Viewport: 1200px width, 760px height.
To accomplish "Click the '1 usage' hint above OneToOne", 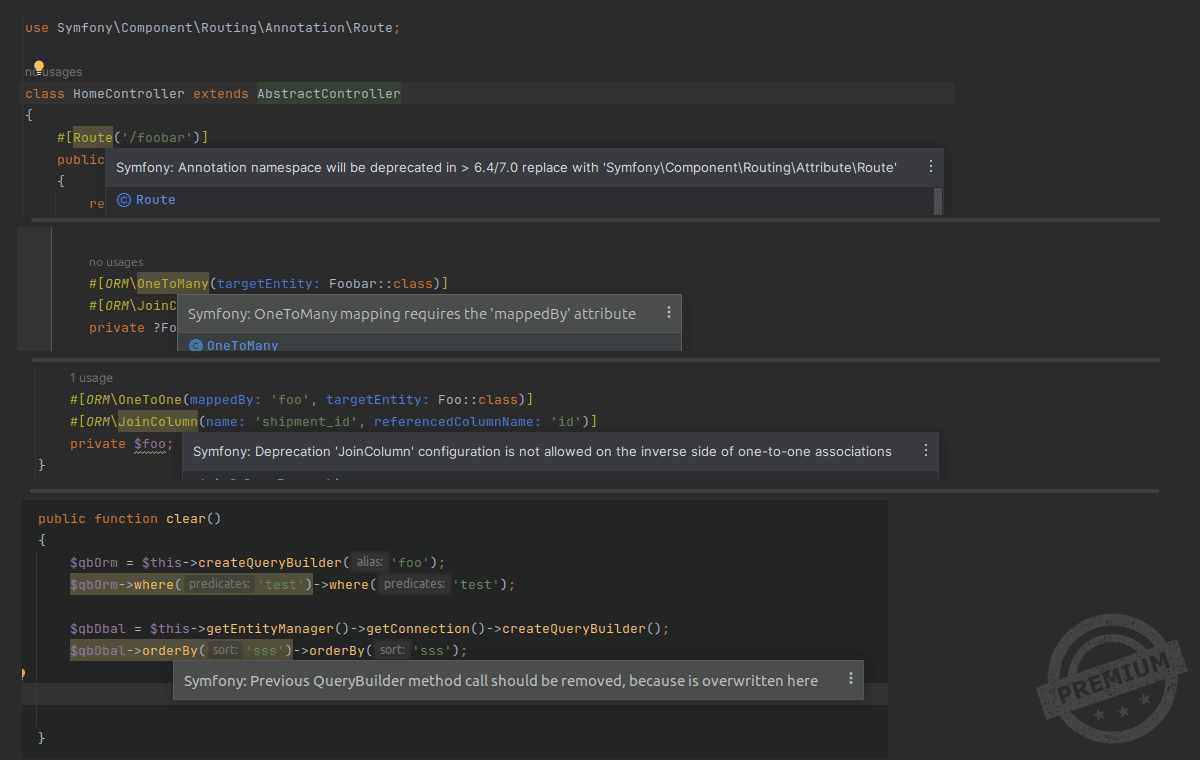I will click(x=91, y=378).
